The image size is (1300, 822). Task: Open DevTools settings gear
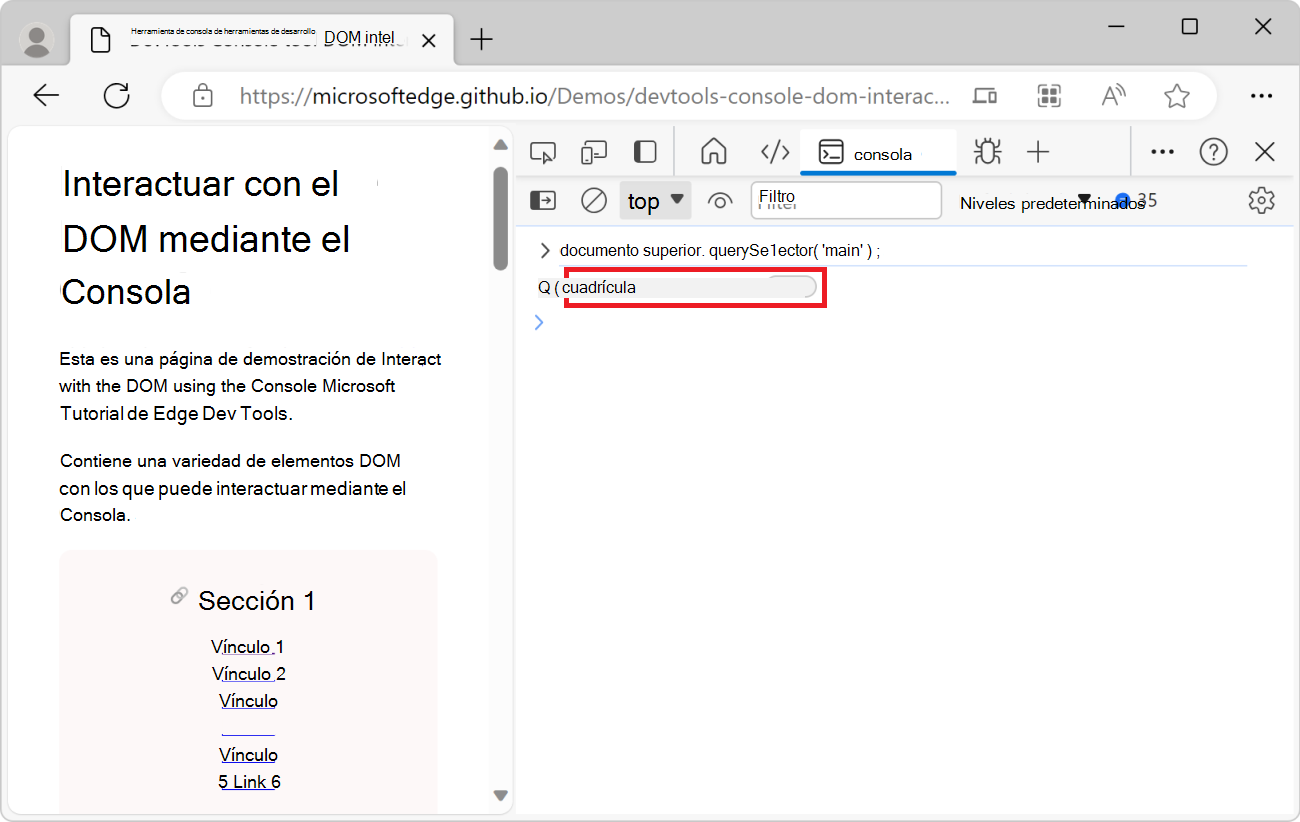(1261, 200)
